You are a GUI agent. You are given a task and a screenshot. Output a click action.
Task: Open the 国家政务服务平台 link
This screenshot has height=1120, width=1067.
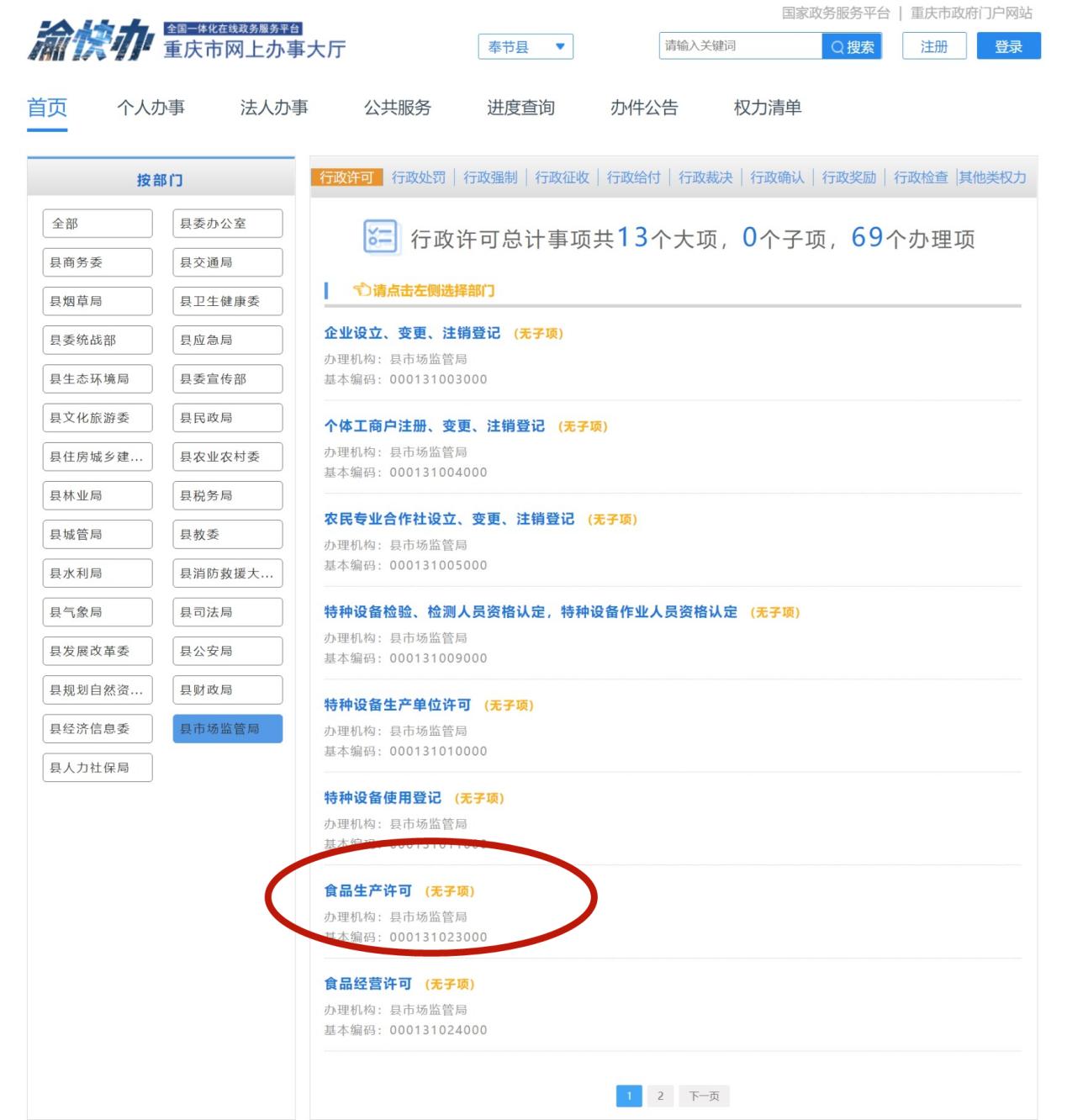835,13
